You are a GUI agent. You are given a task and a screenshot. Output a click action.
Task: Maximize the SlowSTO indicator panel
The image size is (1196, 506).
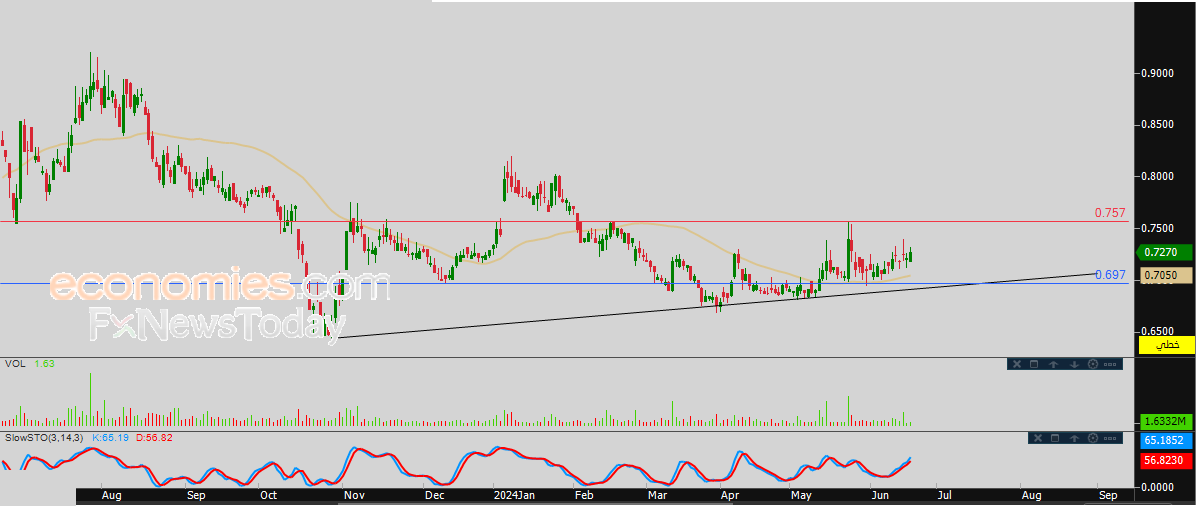click(1056, 438)
